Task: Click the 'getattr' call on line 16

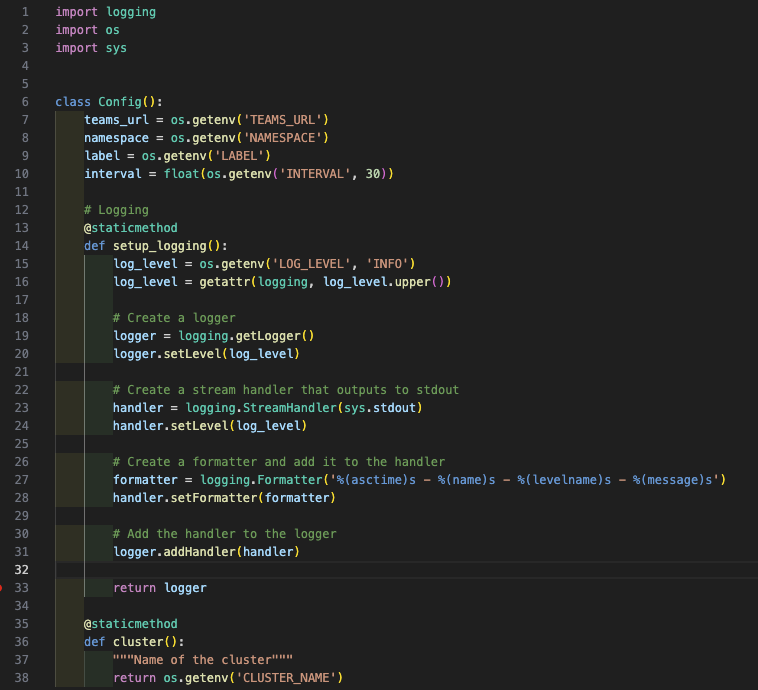Action: (225, 282)
